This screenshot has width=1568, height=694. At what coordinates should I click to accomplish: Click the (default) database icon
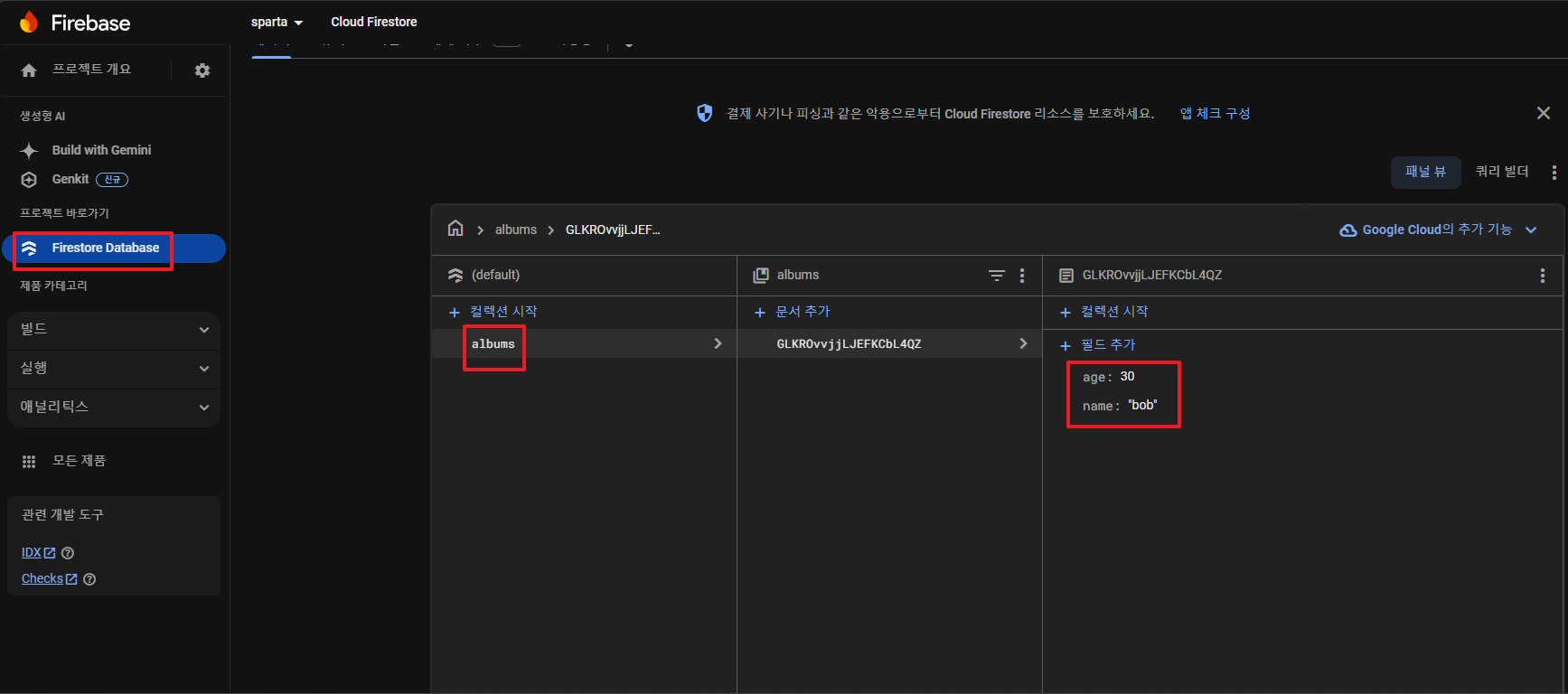455,276
